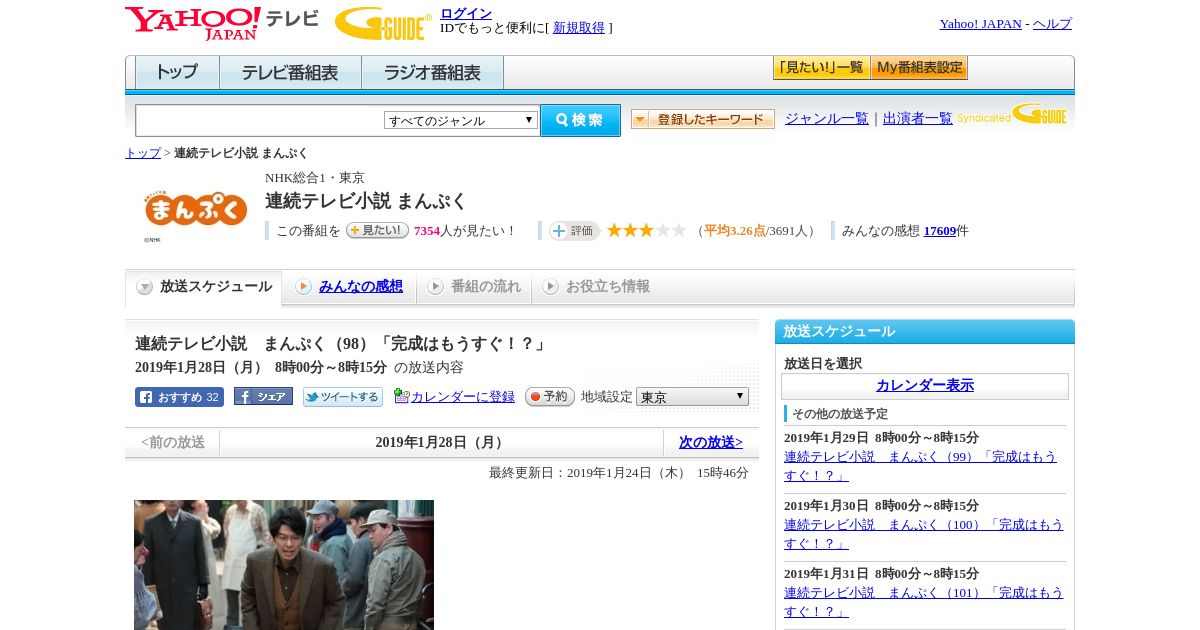
Task: Click the broadcast date 2019年1月28日（月） heading
Action: pyautogui.click(x=442, y=442)
